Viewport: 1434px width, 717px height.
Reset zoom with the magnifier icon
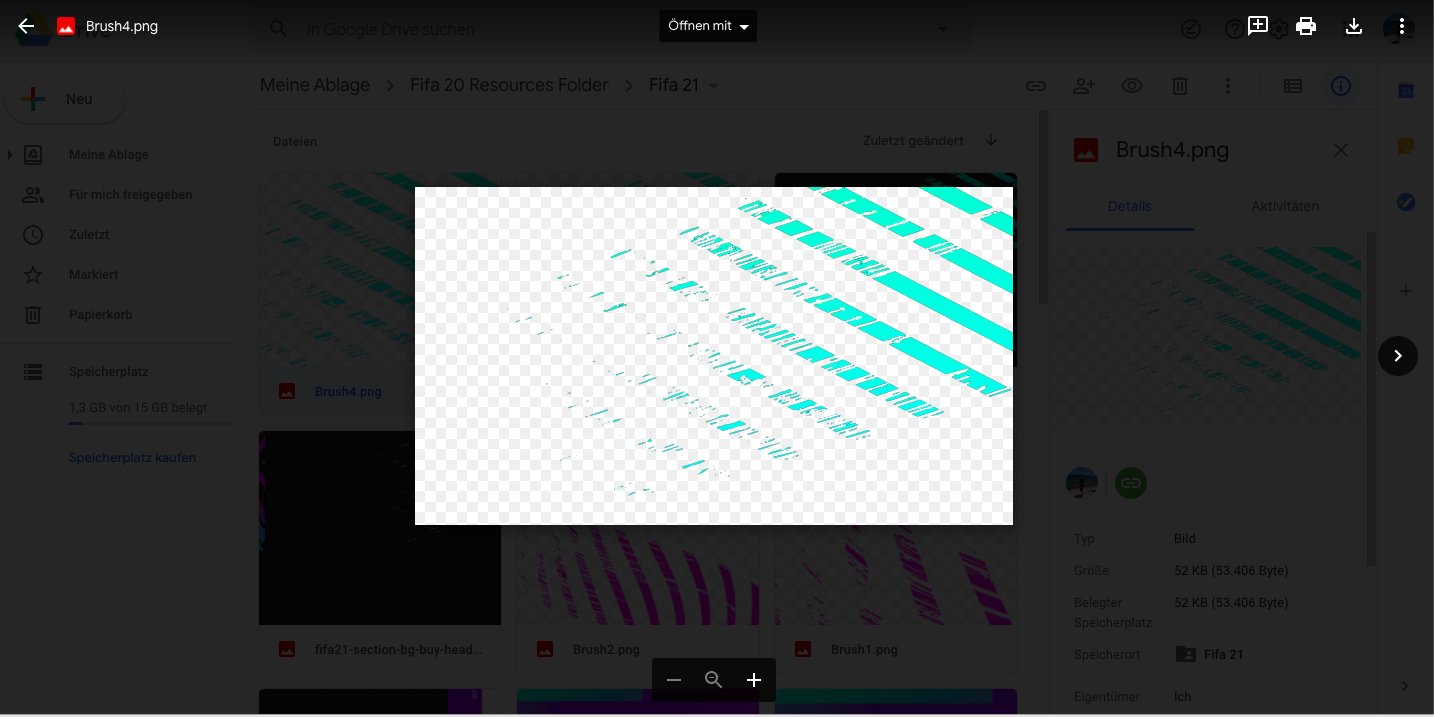tap(713, 680)
